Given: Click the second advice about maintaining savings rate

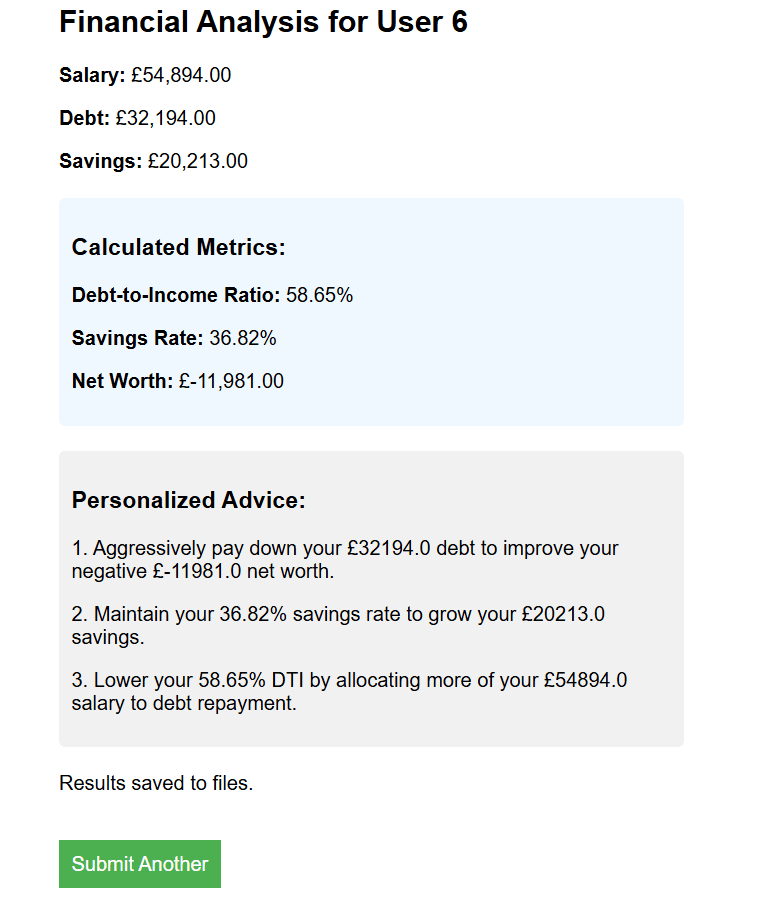Looking at the screenshot, I should pos(338,625).
